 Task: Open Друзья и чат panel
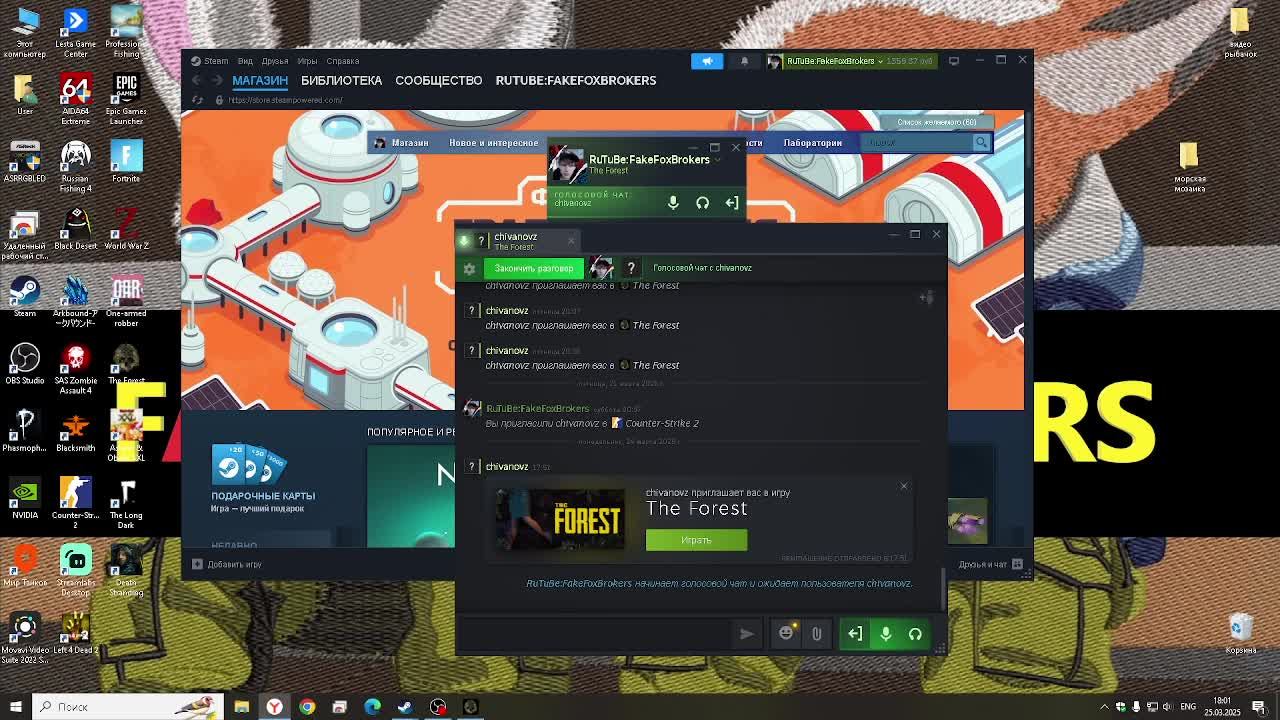click(991, 564)
